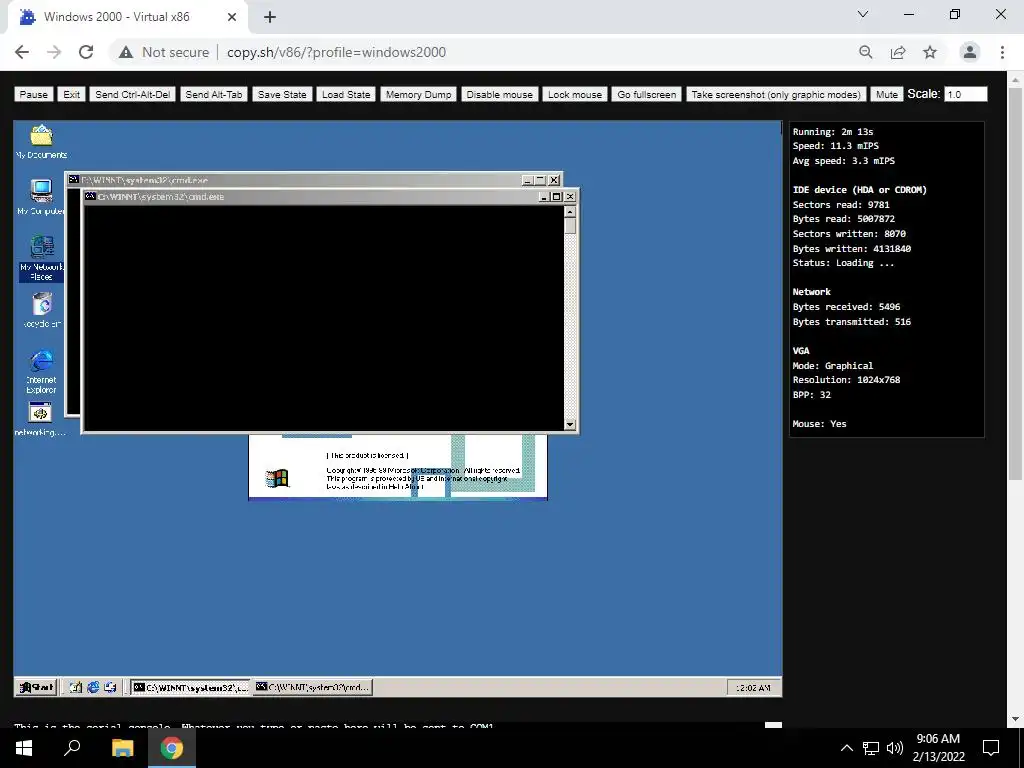Click the cmd window scrollbar thumb
The height and width of the screenshot is (768, 1024).
570,226
